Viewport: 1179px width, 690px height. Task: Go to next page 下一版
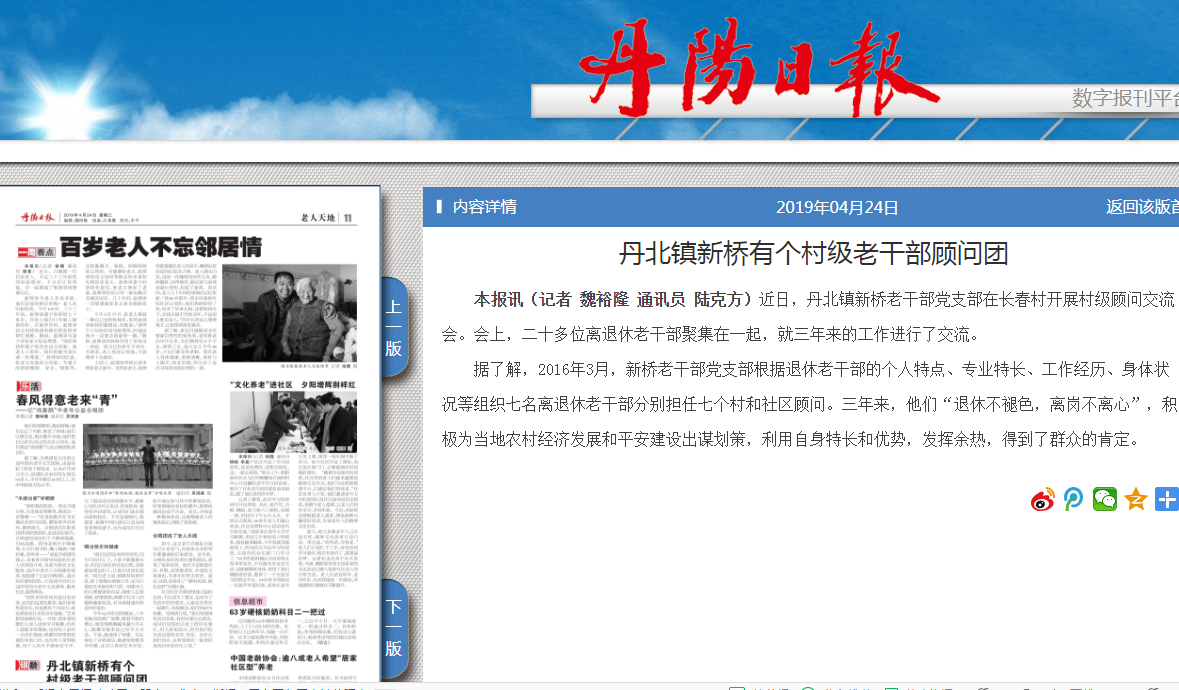[x=393, y=628]
